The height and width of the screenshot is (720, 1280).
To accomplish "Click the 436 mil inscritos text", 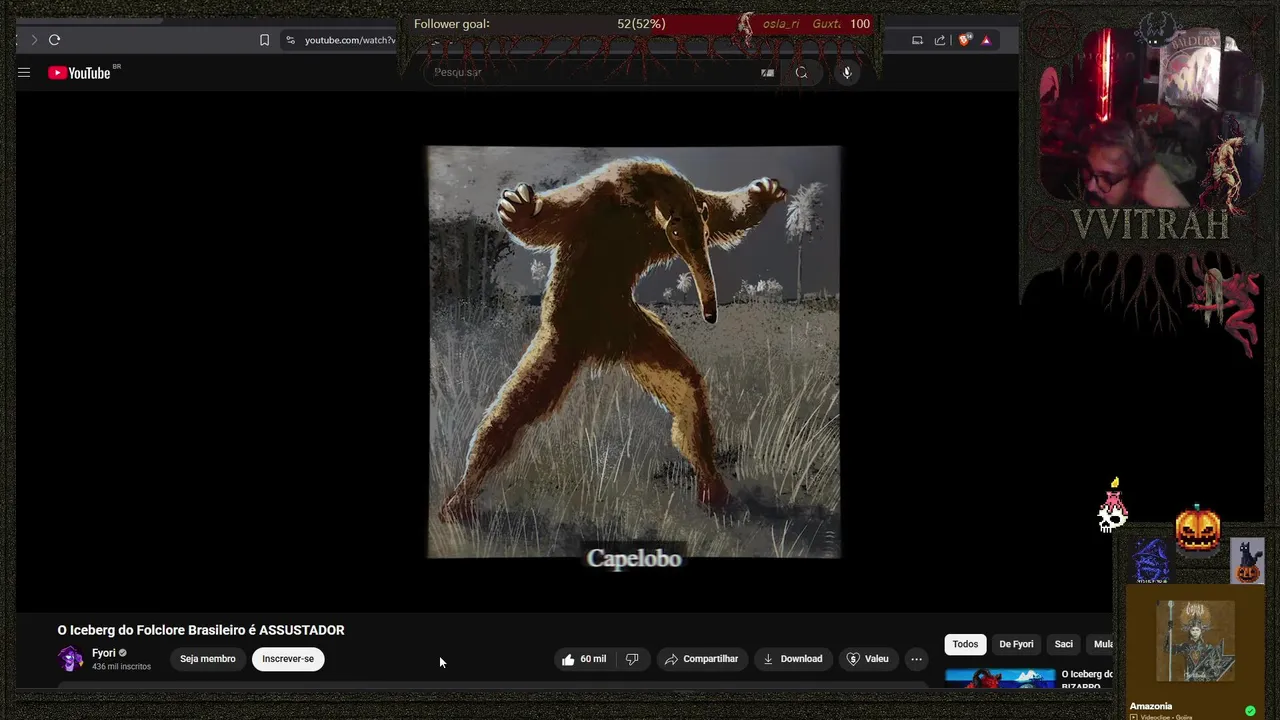I will [121, 667].
